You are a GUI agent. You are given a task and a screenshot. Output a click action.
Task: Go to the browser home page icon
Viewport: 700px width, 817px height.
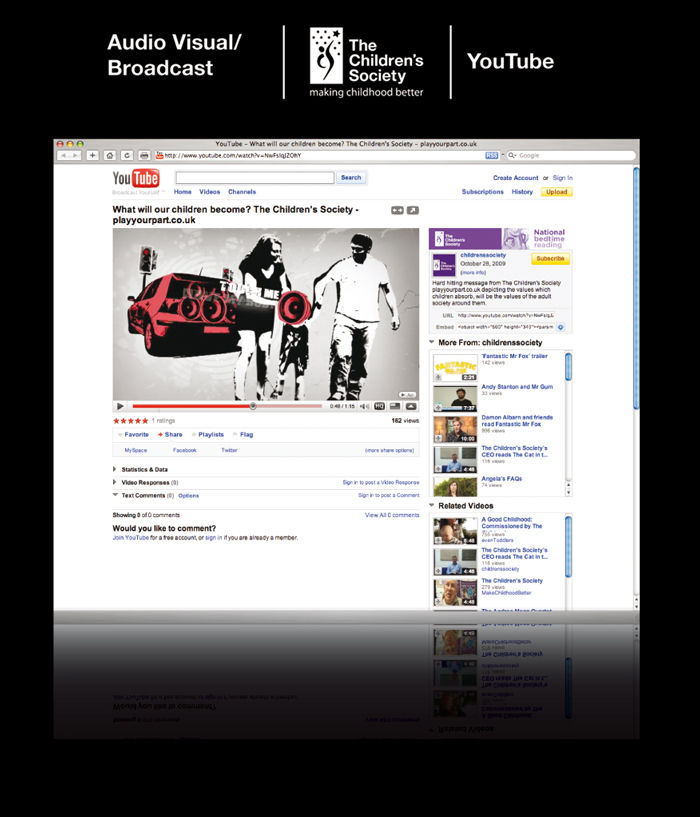(109, 155)
